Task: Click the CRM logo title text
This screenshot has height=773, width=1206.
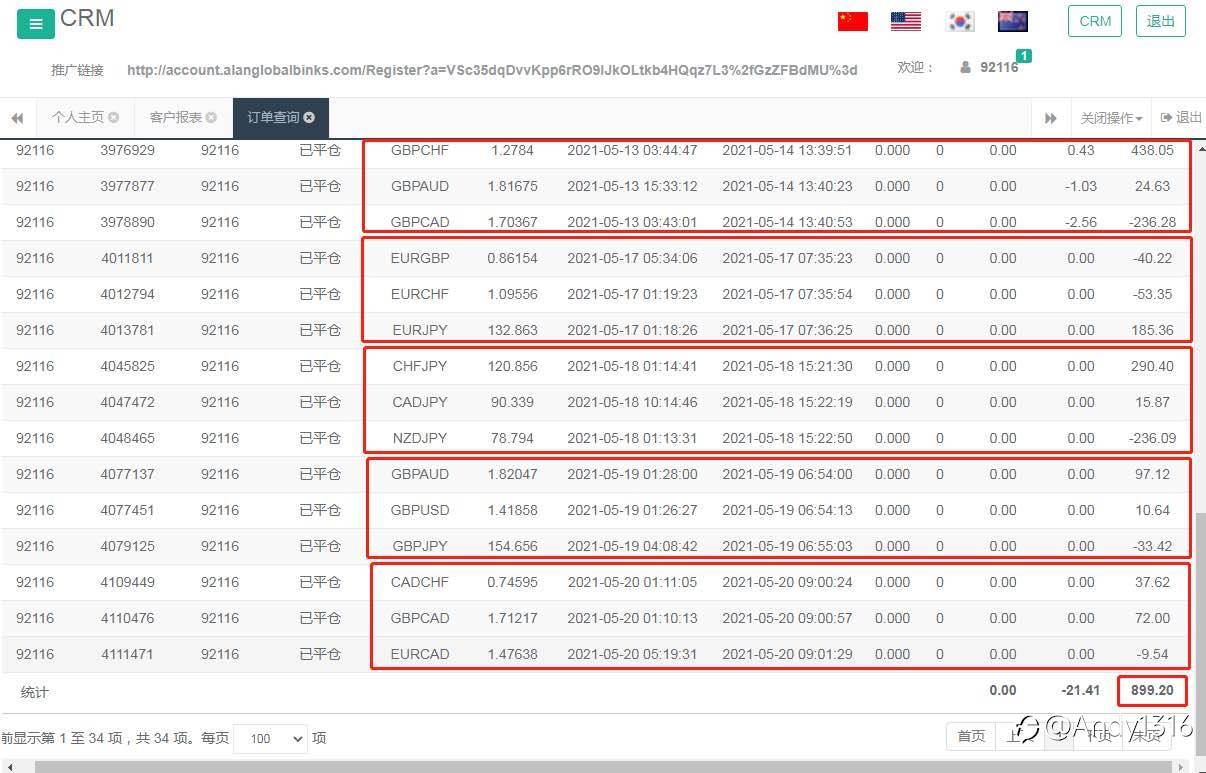Action: (x=88, y=18)
